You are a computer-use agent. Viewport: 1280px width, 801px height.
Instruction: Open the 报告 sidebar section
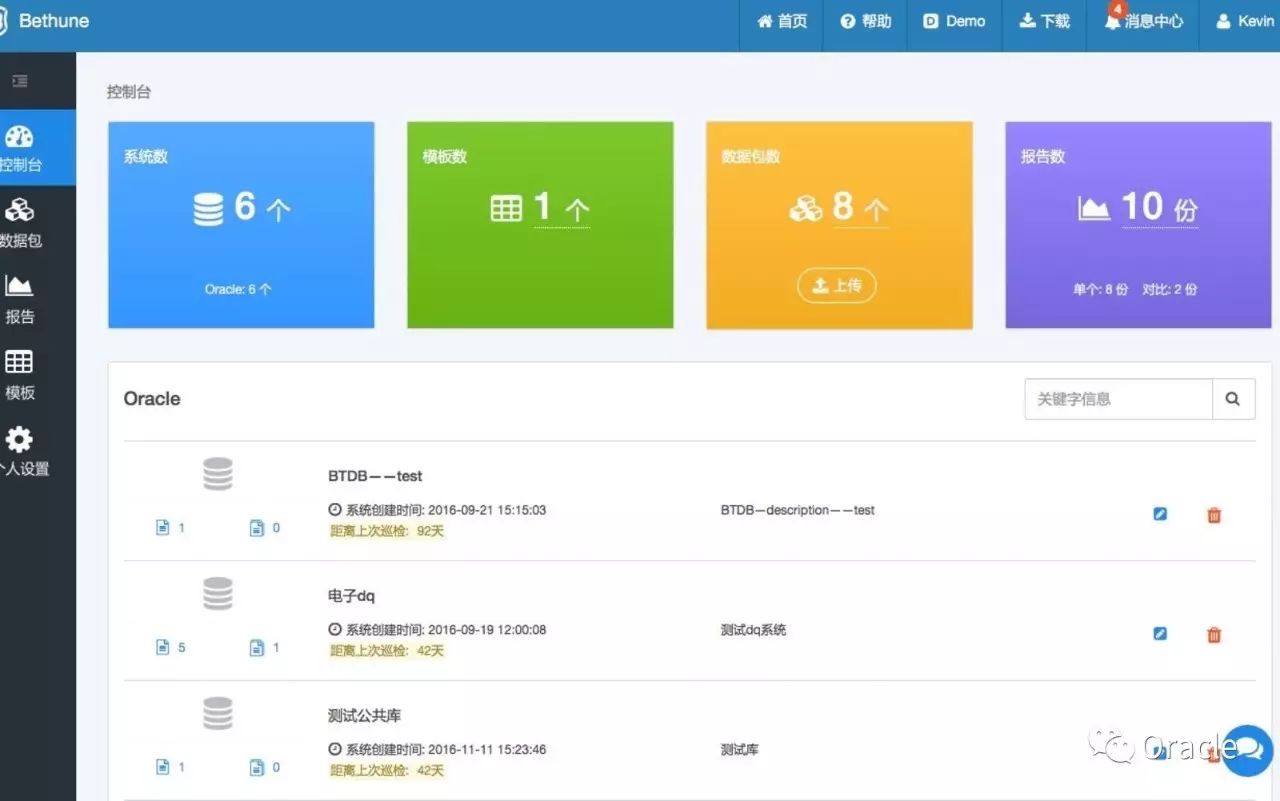point(20,300)
